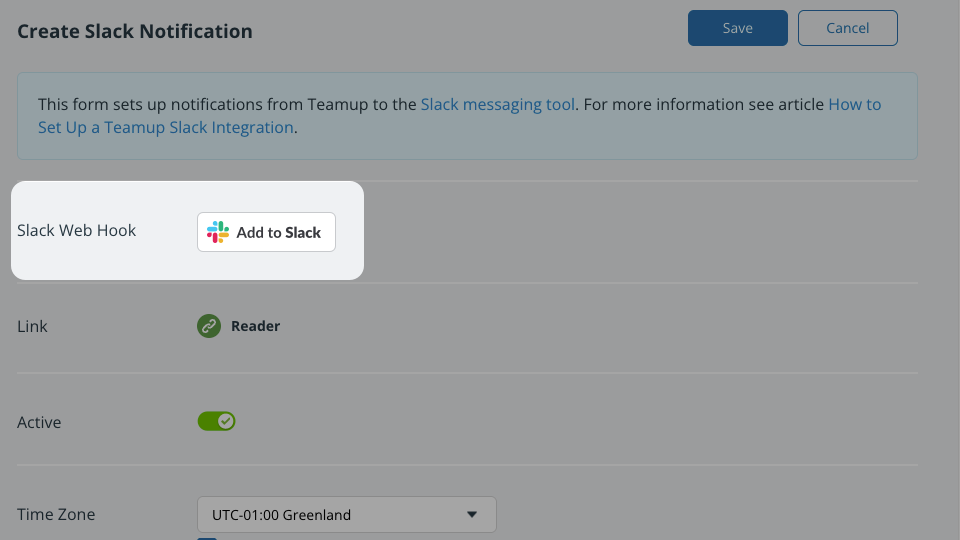Click the Create Slack Notification heading
The height and width of the screenshot is (540, 960).
135,31
